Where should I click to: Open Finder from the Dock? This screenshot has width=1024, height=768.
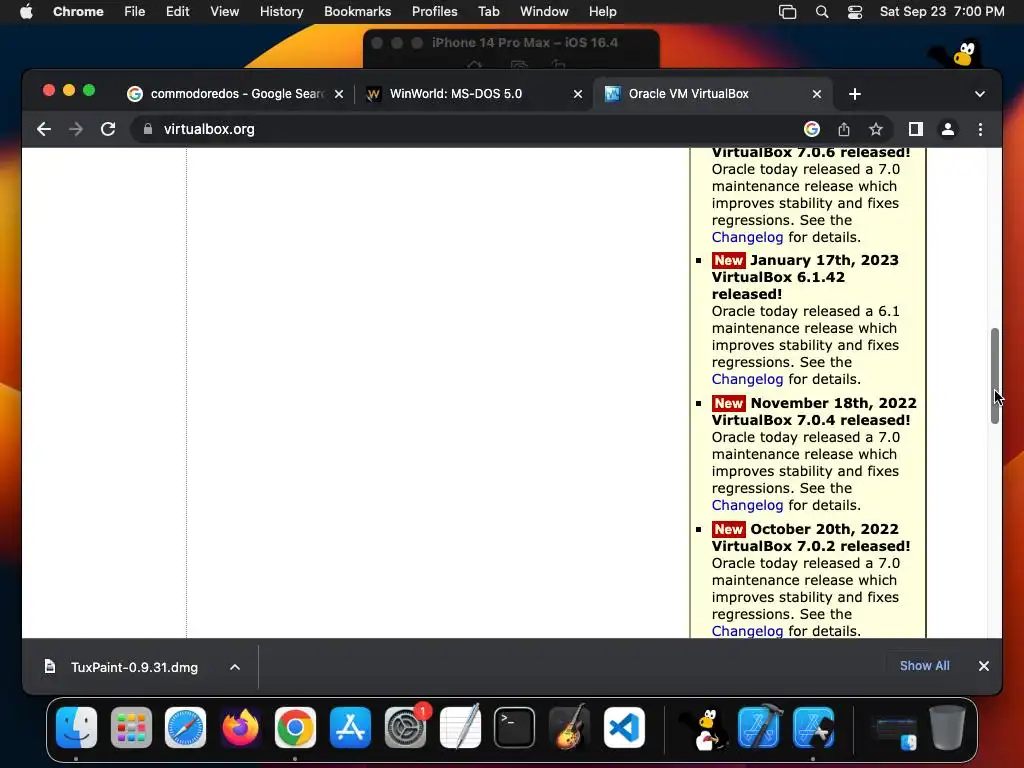[x=76, y=728]
